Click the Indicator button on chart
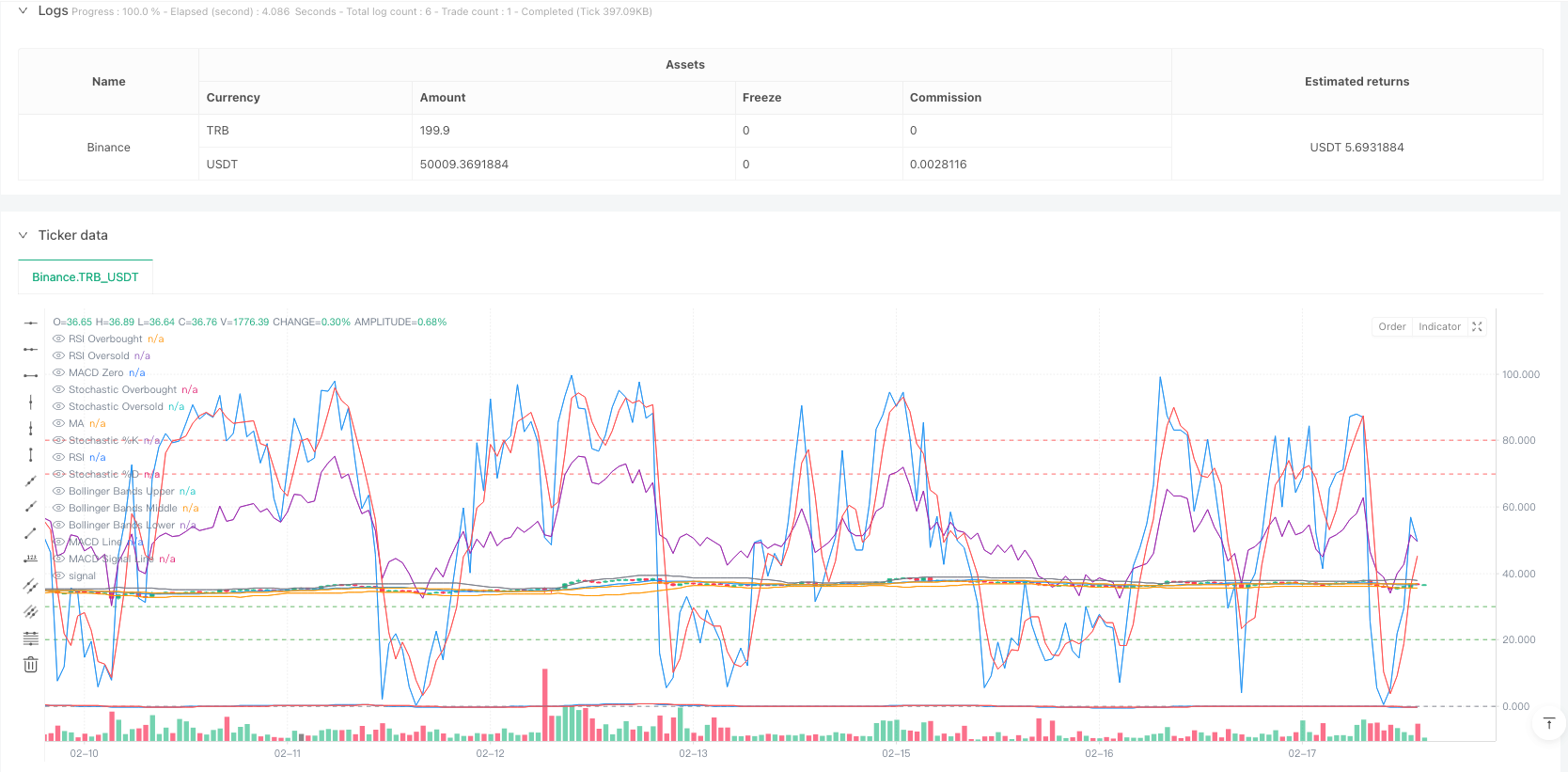1568x772 pixels. 1439,326
